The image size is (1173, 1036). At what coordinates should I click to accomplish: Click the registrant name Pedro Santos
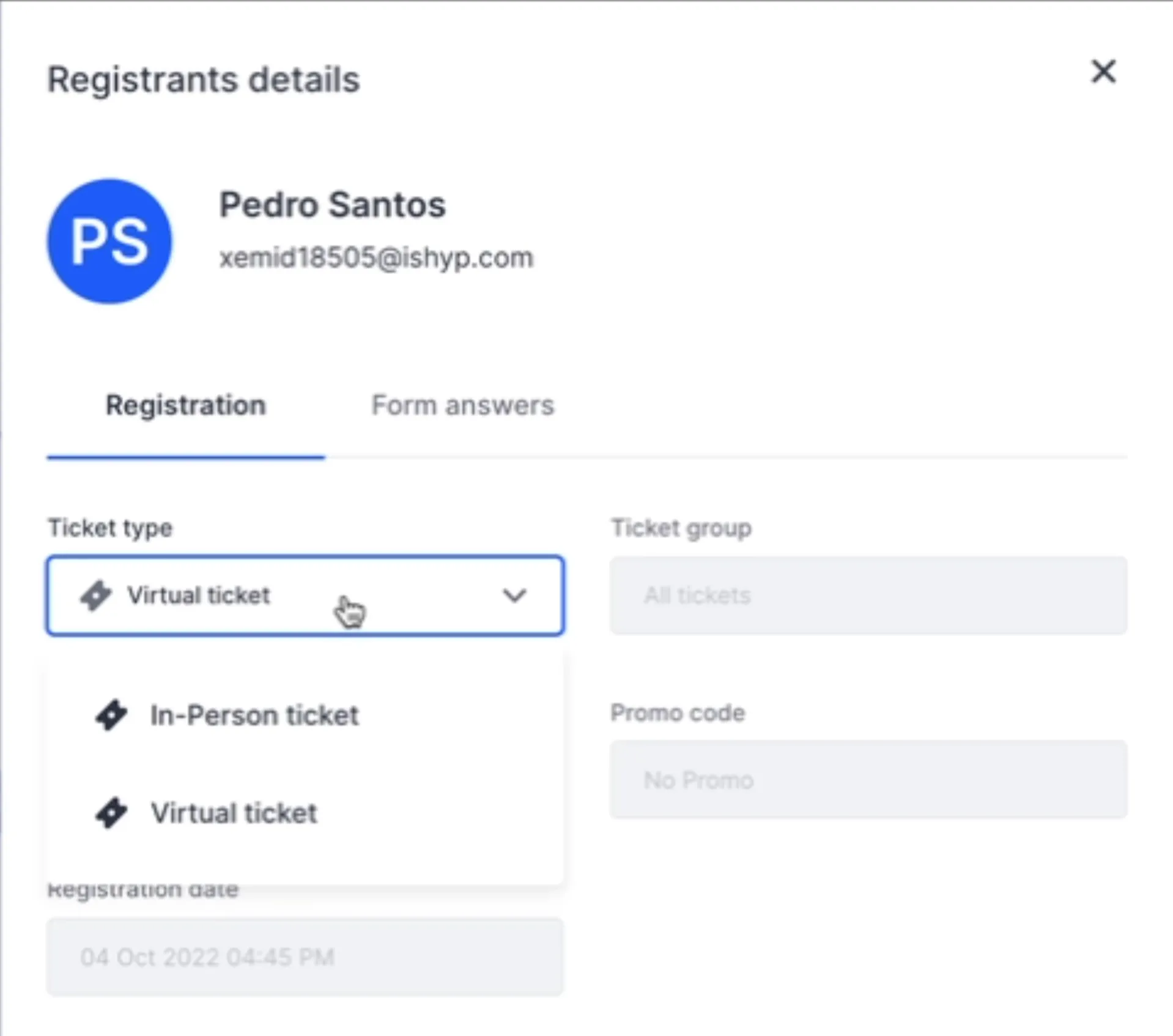(x=332, y=204)
